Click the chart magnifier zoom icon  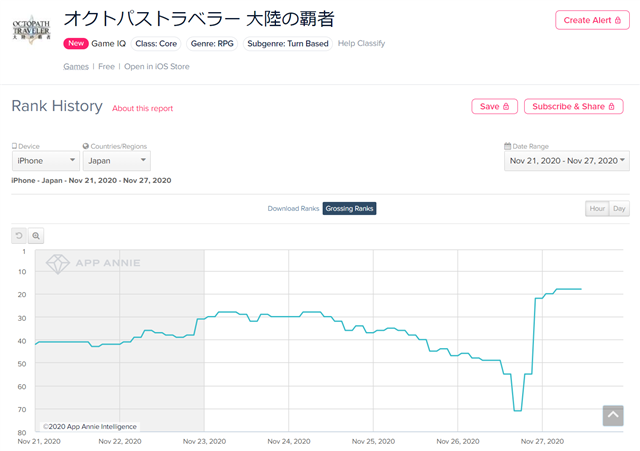(x=36, y=235)
